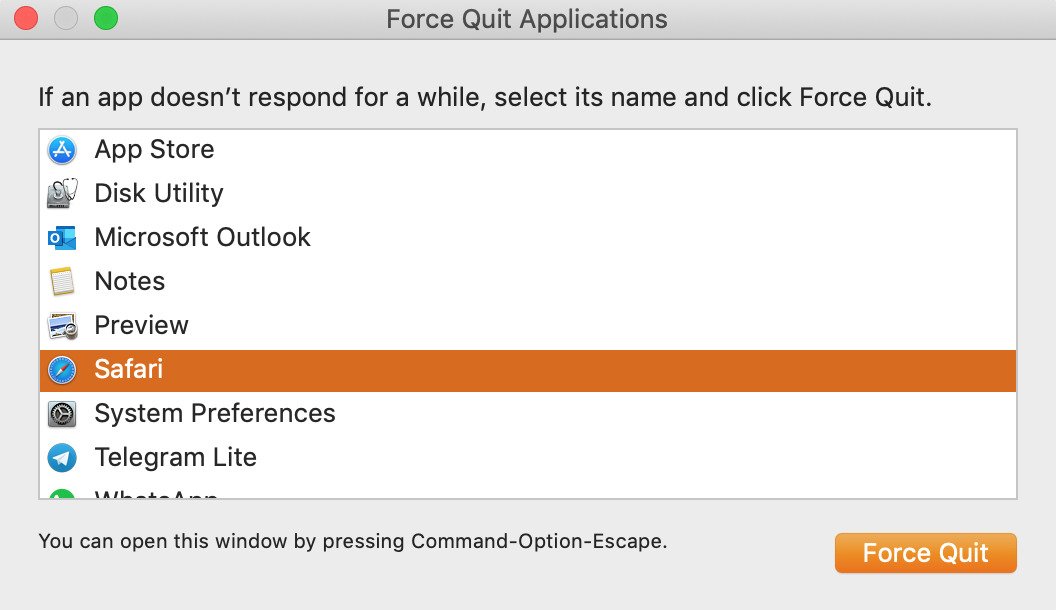The image size is (1056, 610).
Task: Select Telegram Lite entry label
Action: (176, 458)
